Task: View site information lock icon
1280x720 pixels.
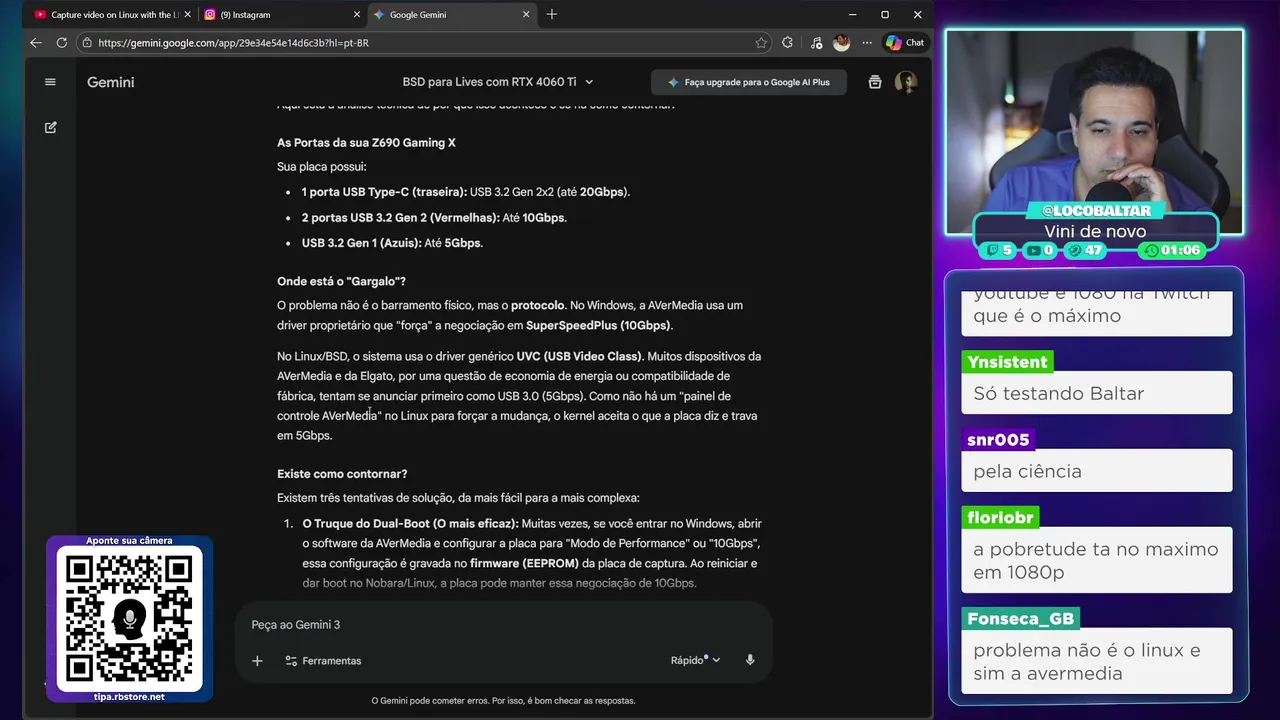Action: (88, 43)
